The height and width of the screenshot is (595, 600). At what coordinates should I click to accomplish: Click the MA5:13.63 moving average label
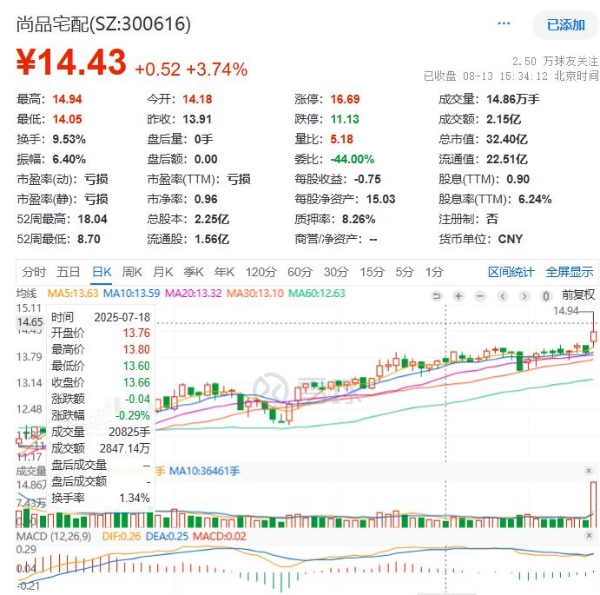tap(73, 293)
